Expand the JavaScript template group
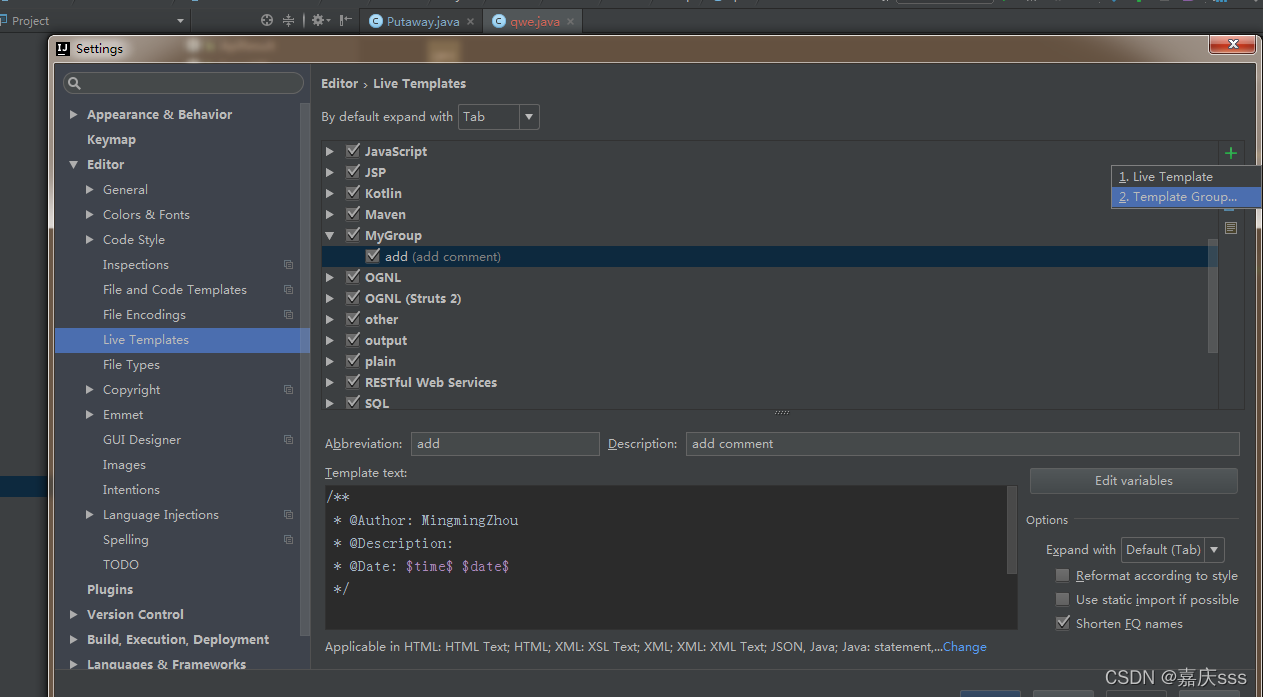1263x697 pixels. pos(330,152)
